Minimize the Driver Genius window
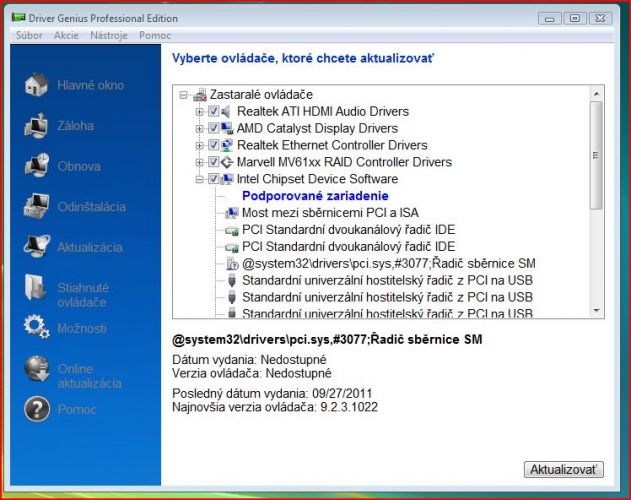 pos(549,19)
